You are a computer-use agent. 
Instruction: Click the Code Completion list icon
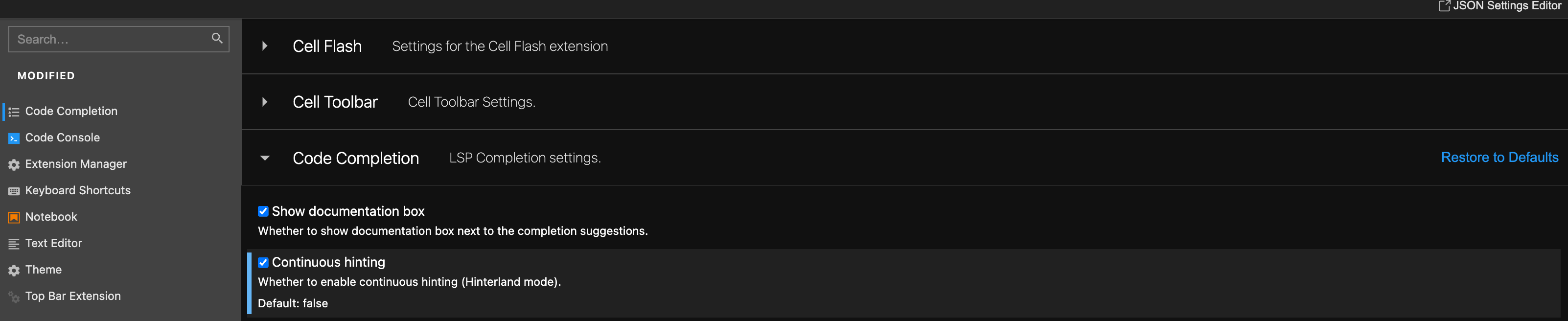[14, 112]
